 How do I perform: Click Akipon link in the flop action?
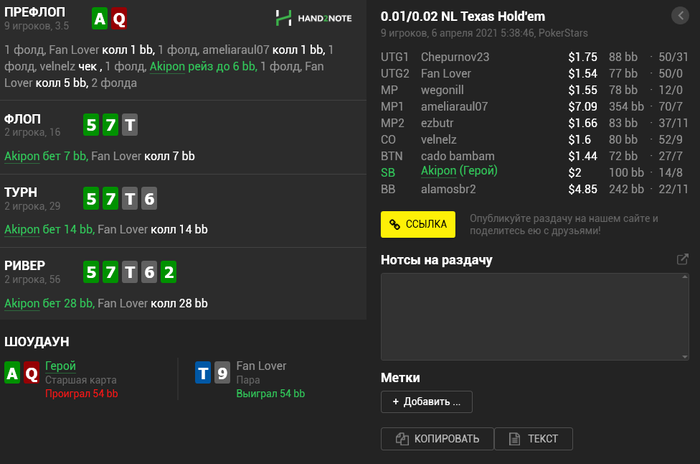point(21,156)
